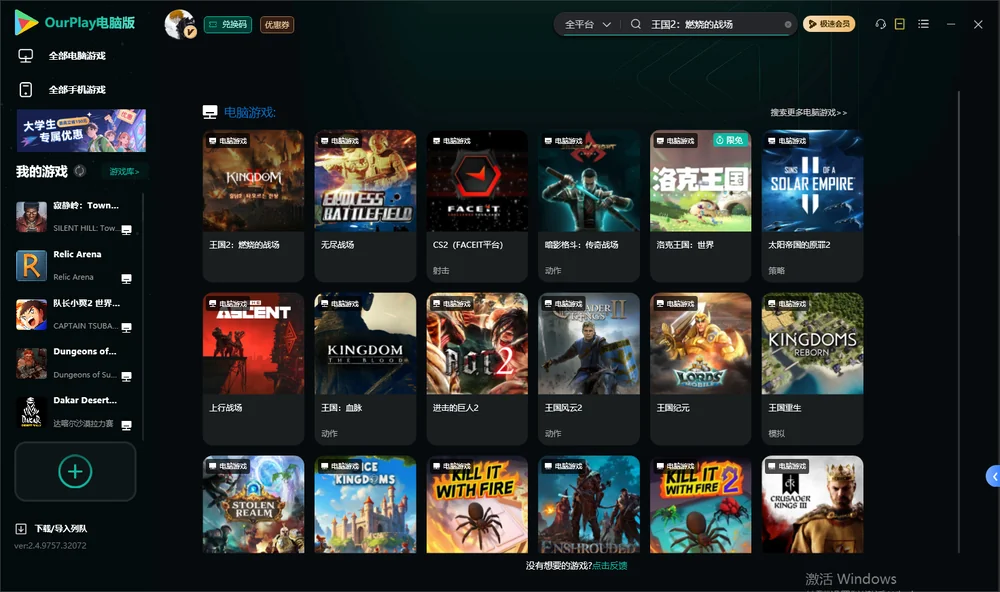Open the Kingdoms Reborn 王国重生 card

pos(812,368)
